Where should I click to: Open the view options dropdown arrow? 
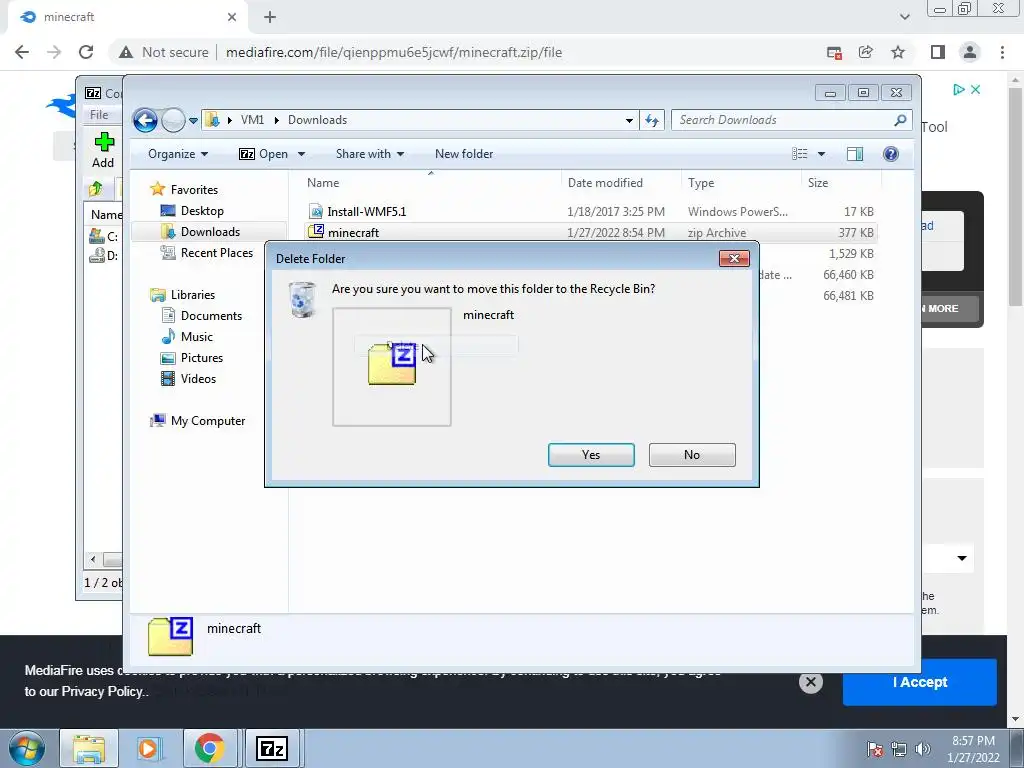click(822, 154)
